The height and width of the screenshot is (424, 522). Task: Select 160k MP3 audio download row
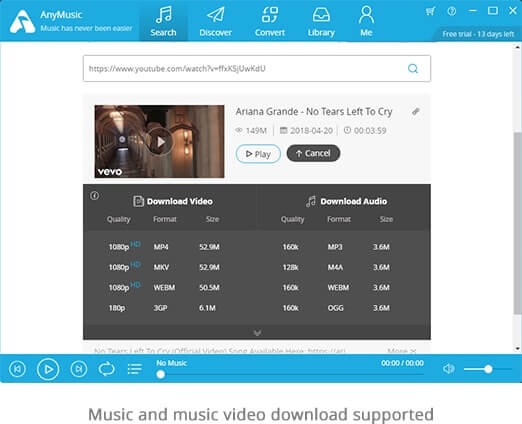336,247
